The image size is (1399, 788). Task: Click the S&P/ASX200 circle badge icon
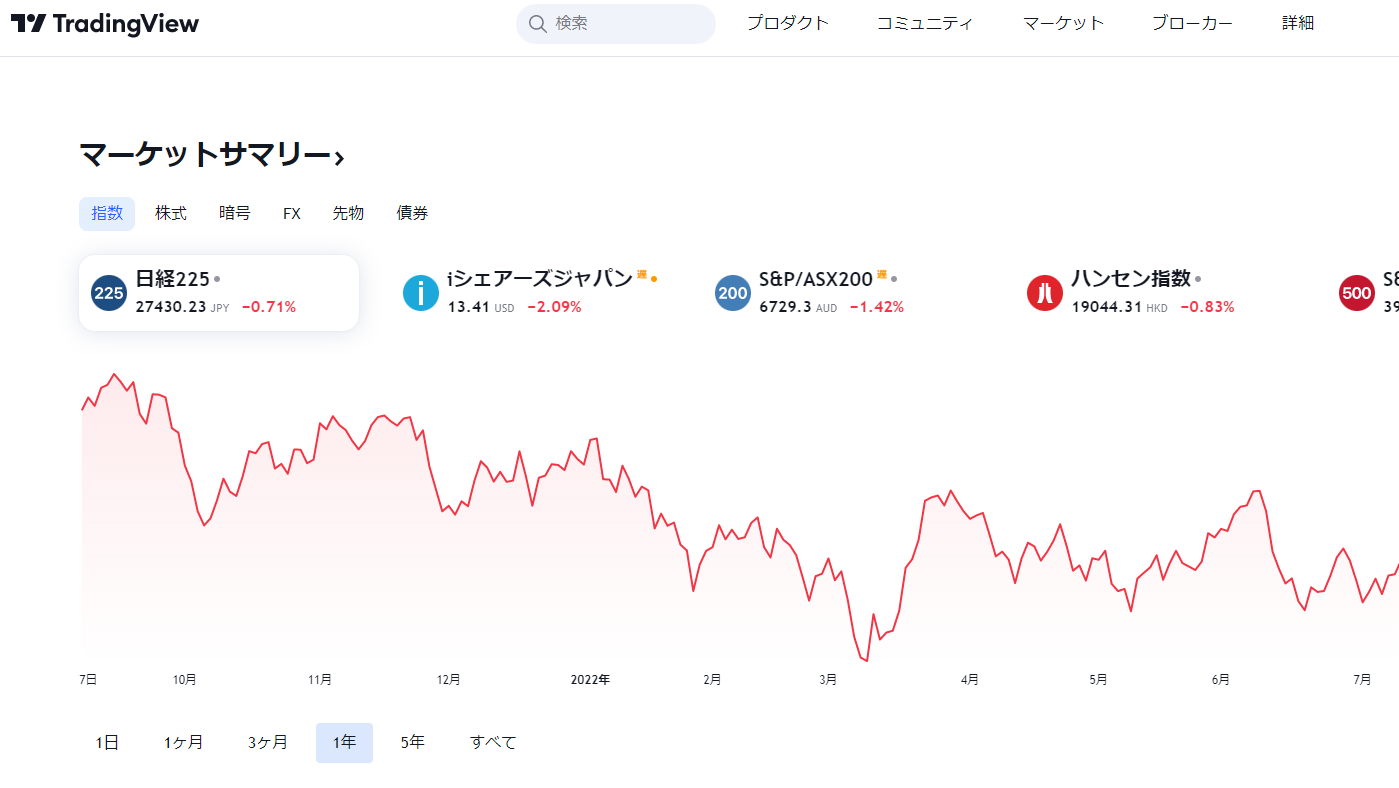tap(732, 292)
